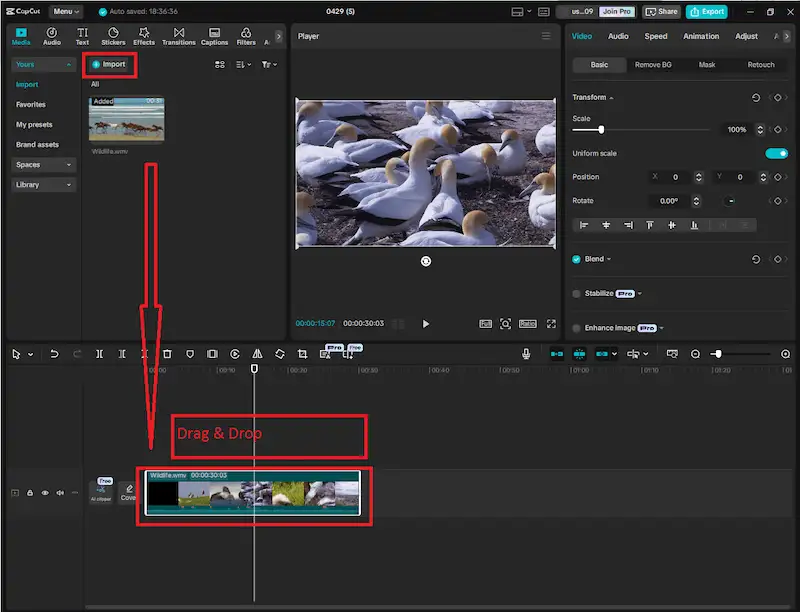Click the microphone voiceover record icon
Screen dimensions: 800x612
[526, 354]
